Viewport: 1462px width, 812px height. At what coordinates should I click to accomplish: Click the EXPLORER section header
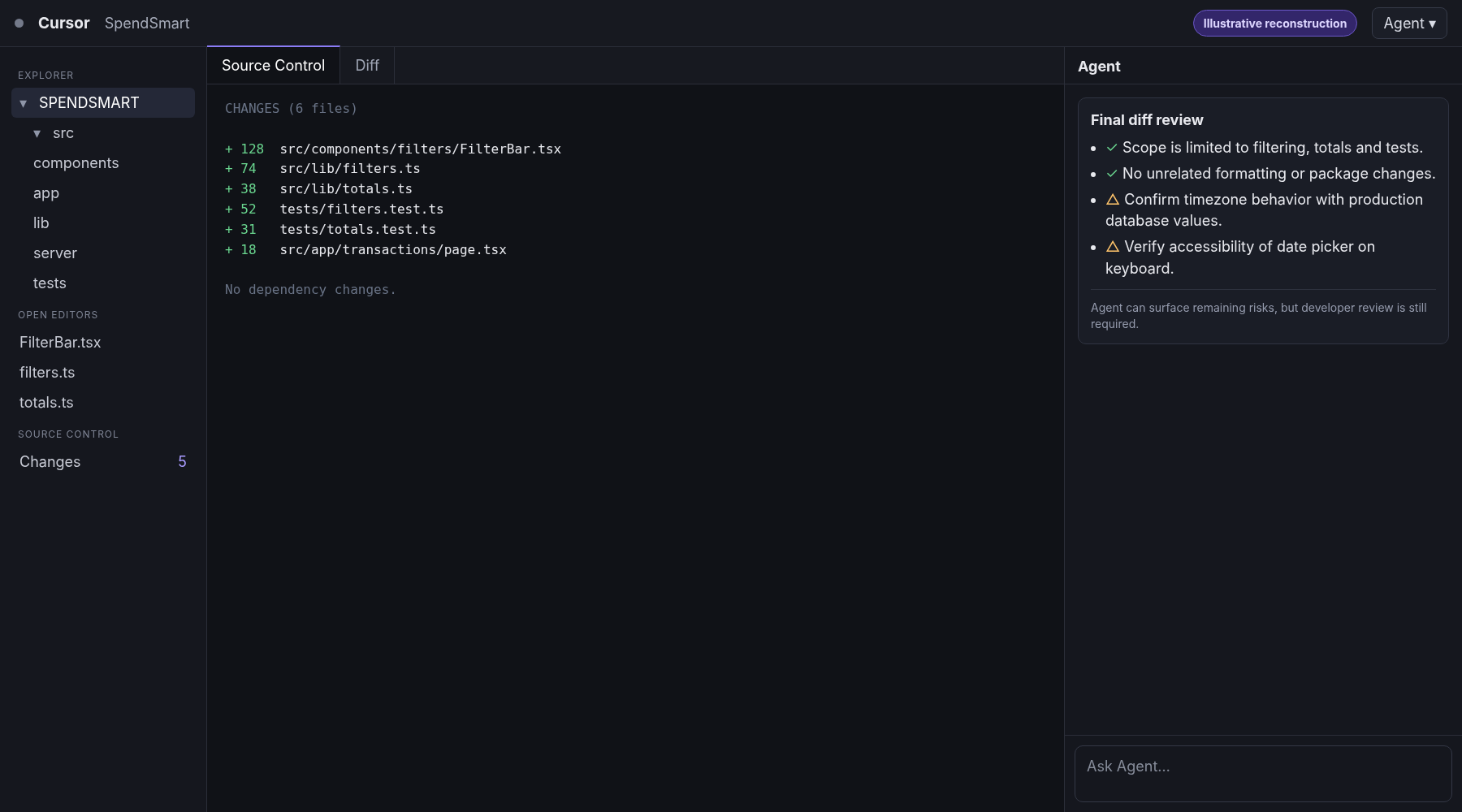click(45, 76)
